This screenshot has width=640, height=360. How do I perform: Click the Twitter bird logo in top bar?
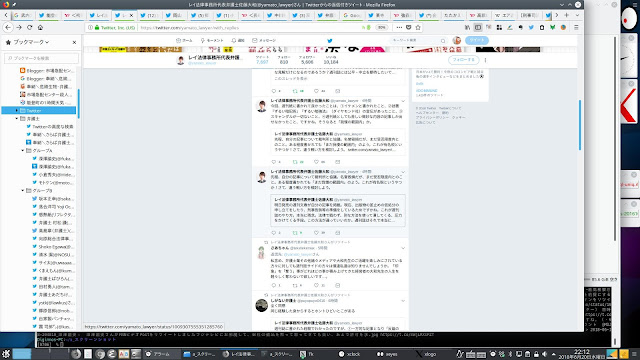click(330, 40)
